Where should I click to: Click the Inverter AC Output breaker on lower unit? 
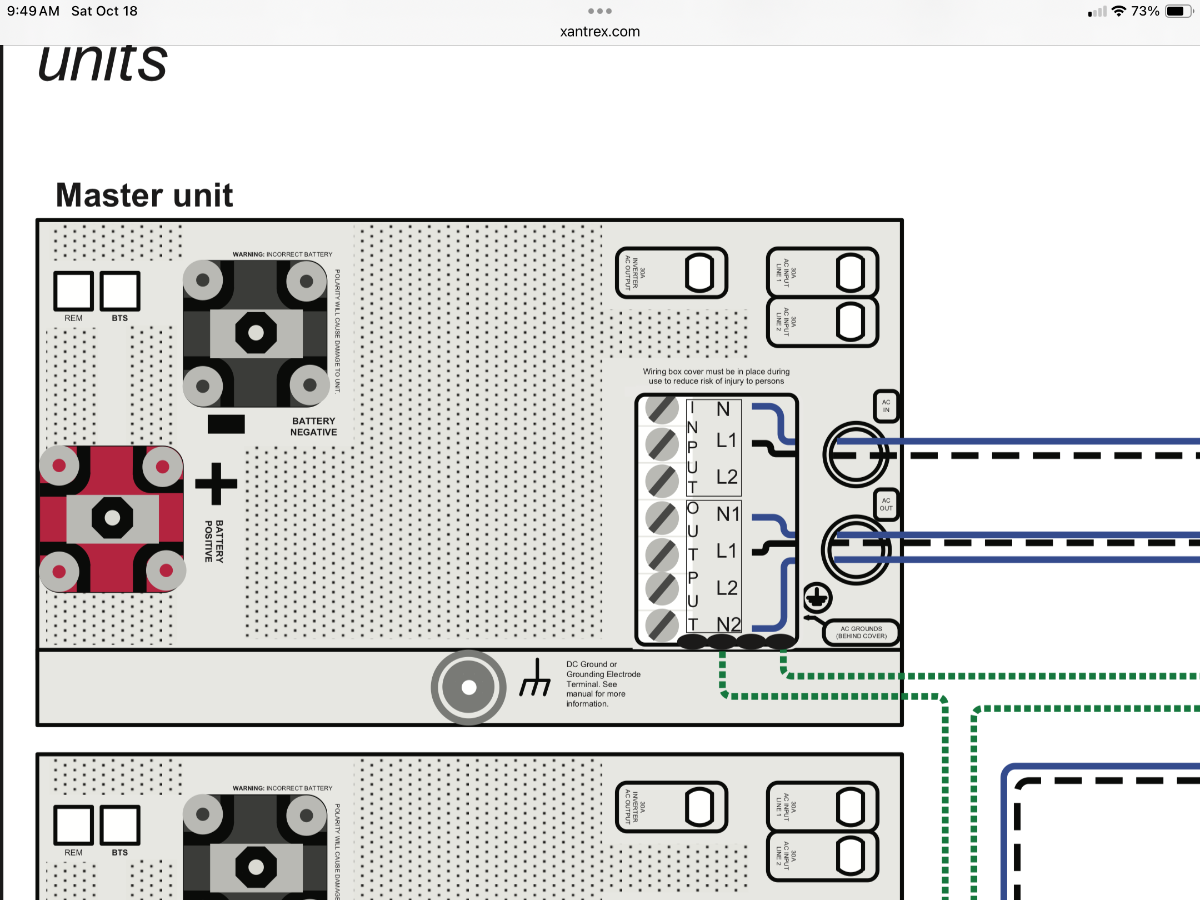pos(672,806)
